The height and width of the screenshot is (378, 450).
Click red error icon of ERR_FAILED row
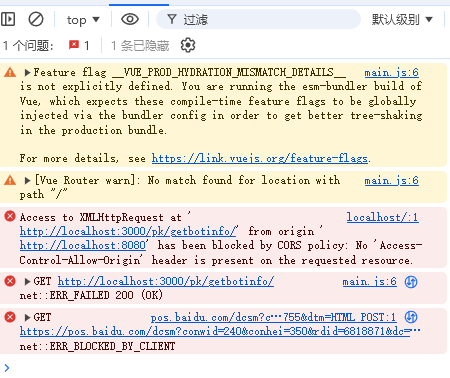click(x=10, y=281)
